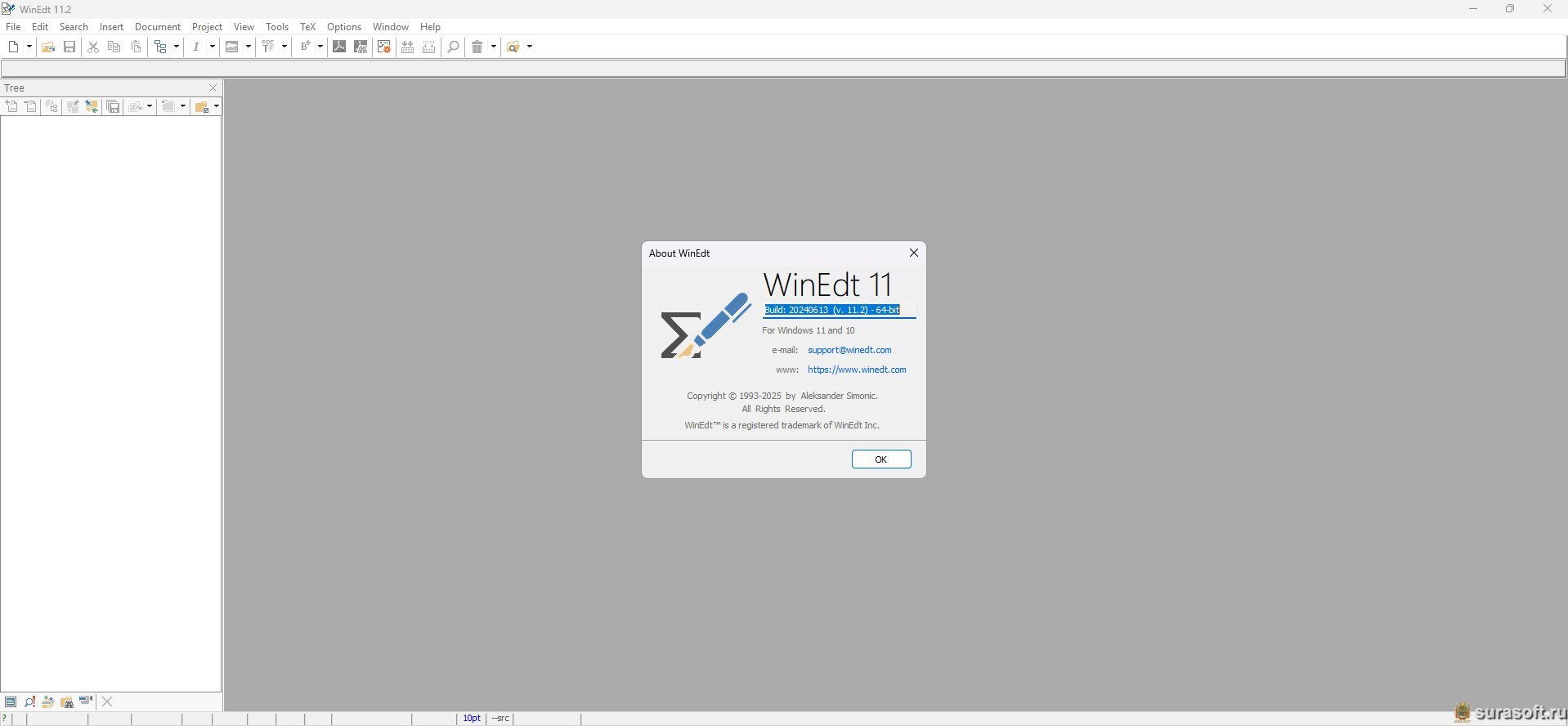The height and width of the screenshot is (726, 1568).
Task: Expand the dropdown beside yellow folder Tree icon
Action: [x=217, y=106]
